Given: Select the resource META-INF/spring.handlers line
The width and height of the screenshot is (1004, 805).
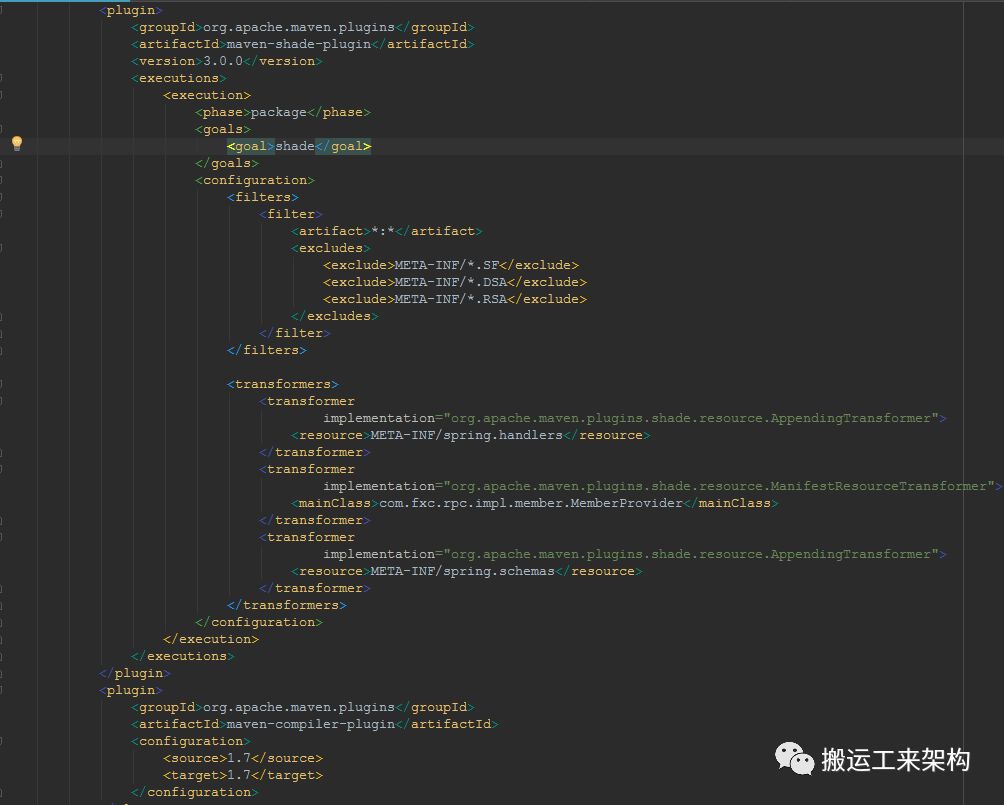Looking at the screenshot, I should point(471,435).
